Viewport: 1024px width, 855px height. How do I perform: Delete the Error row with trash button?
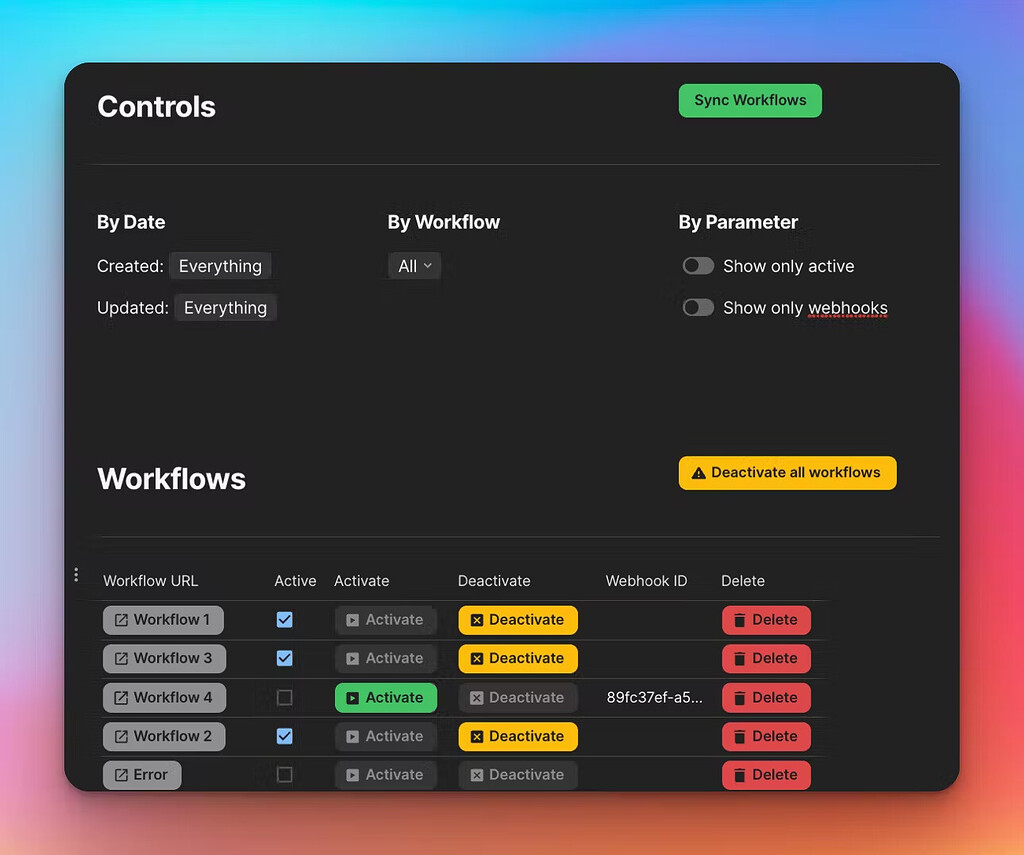[766, 775]
